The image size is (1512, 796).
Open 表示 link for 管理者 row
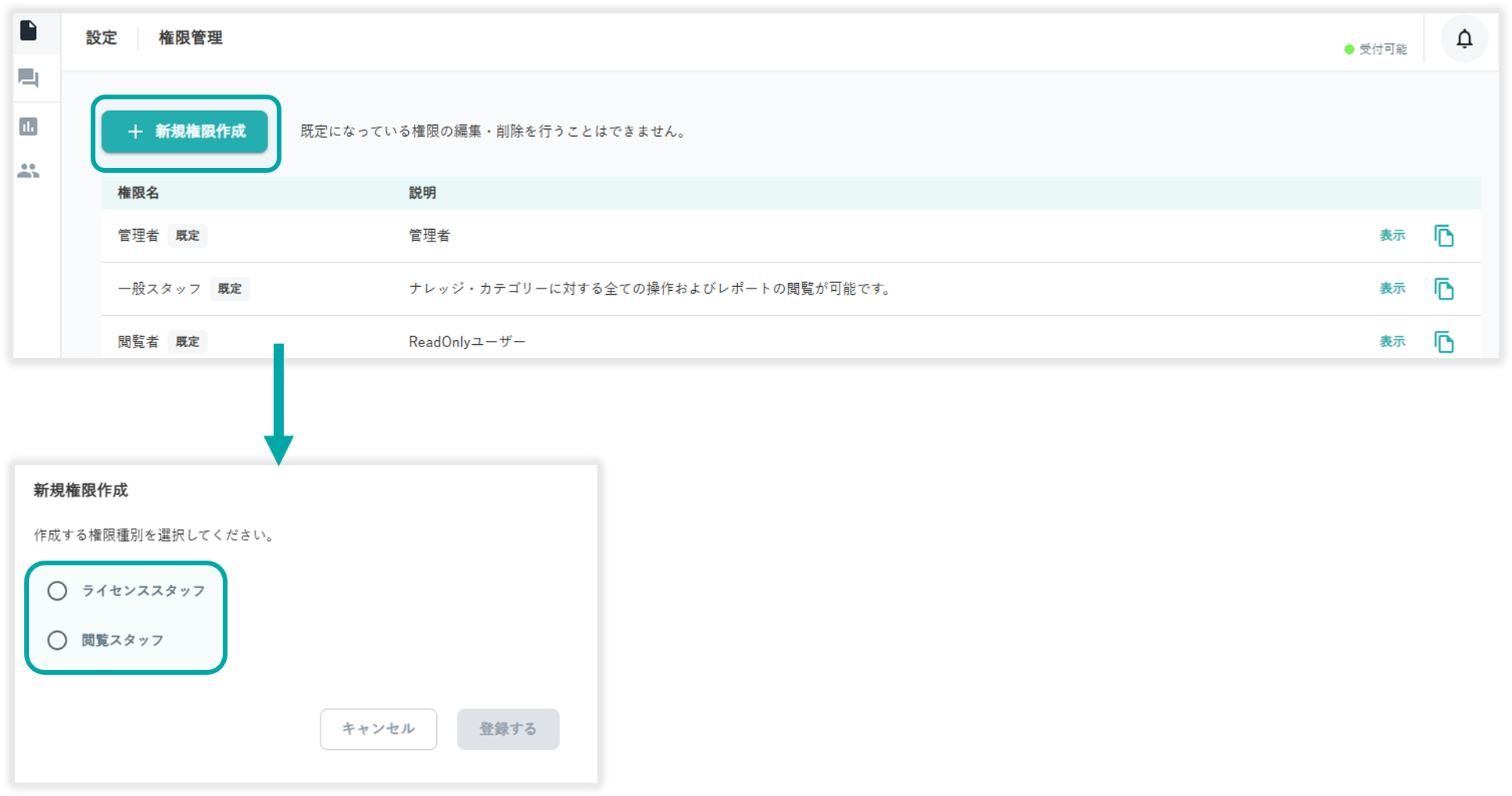tap(1392, 235)
